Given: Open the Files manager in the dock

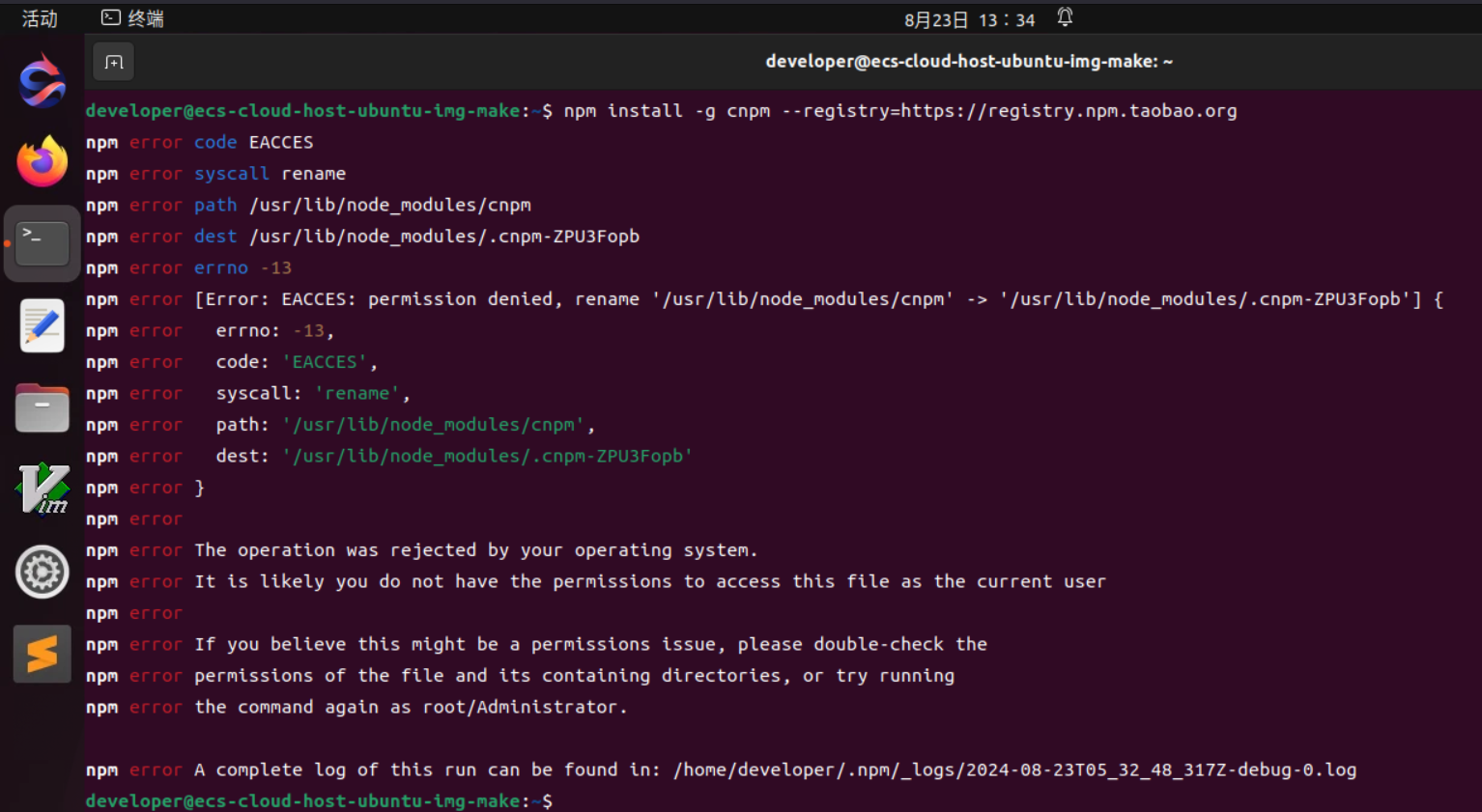Looking at the screenshot, I should tap(42, 408).
